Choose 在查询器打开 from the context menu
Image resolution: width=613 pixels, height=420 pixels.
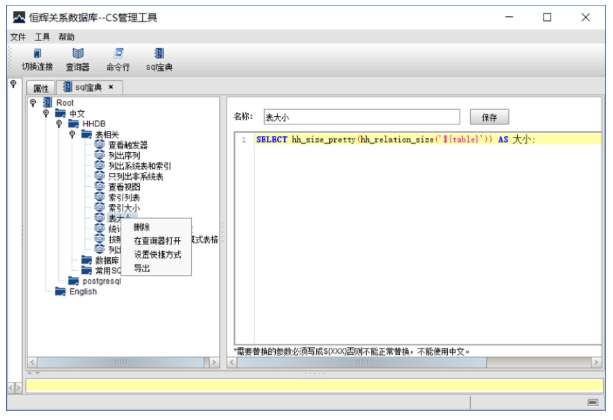click(x=156, y=241)
